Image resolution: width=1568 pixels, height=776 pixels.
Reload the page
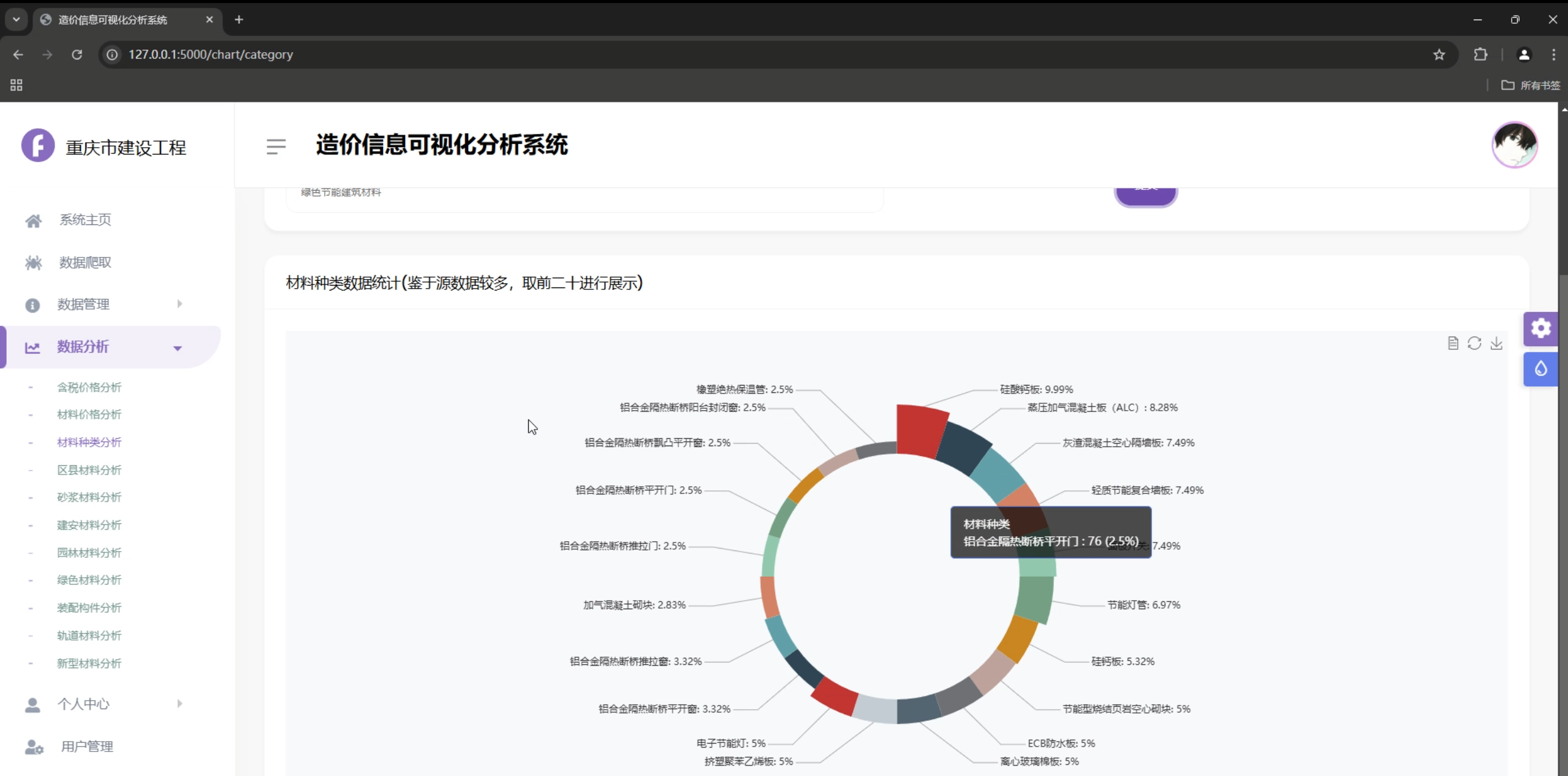click(x=77, y=55)
